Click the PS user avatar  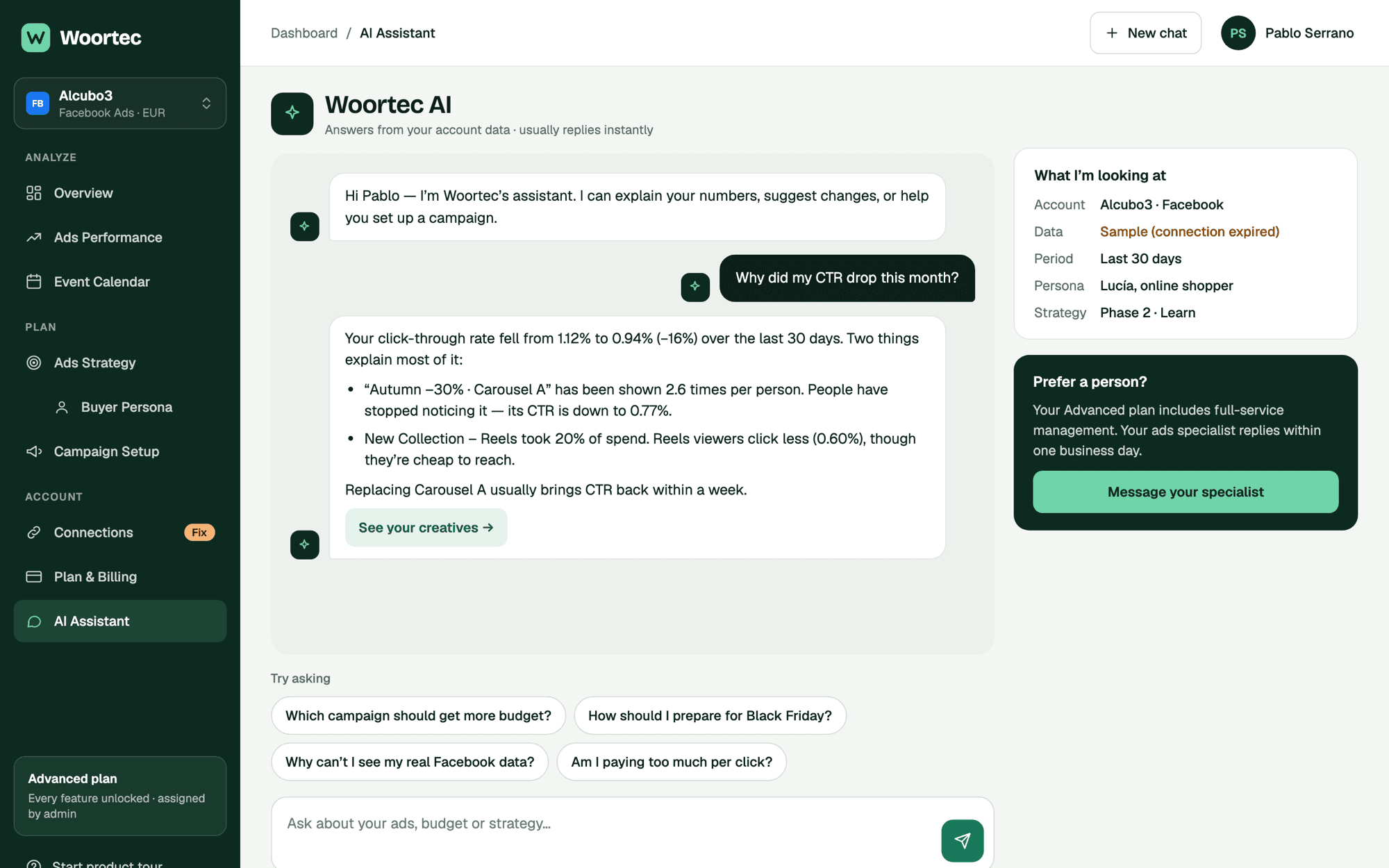pos(1238,33)
